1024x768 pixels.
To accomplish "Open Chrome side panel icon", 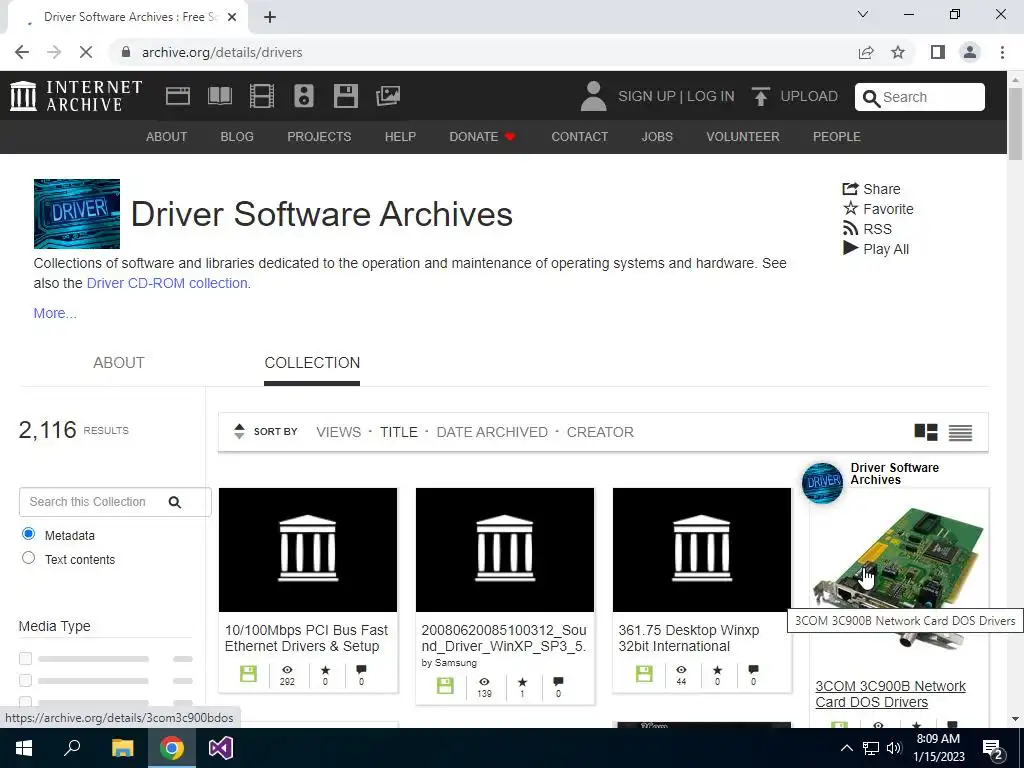I will point(938,52).
